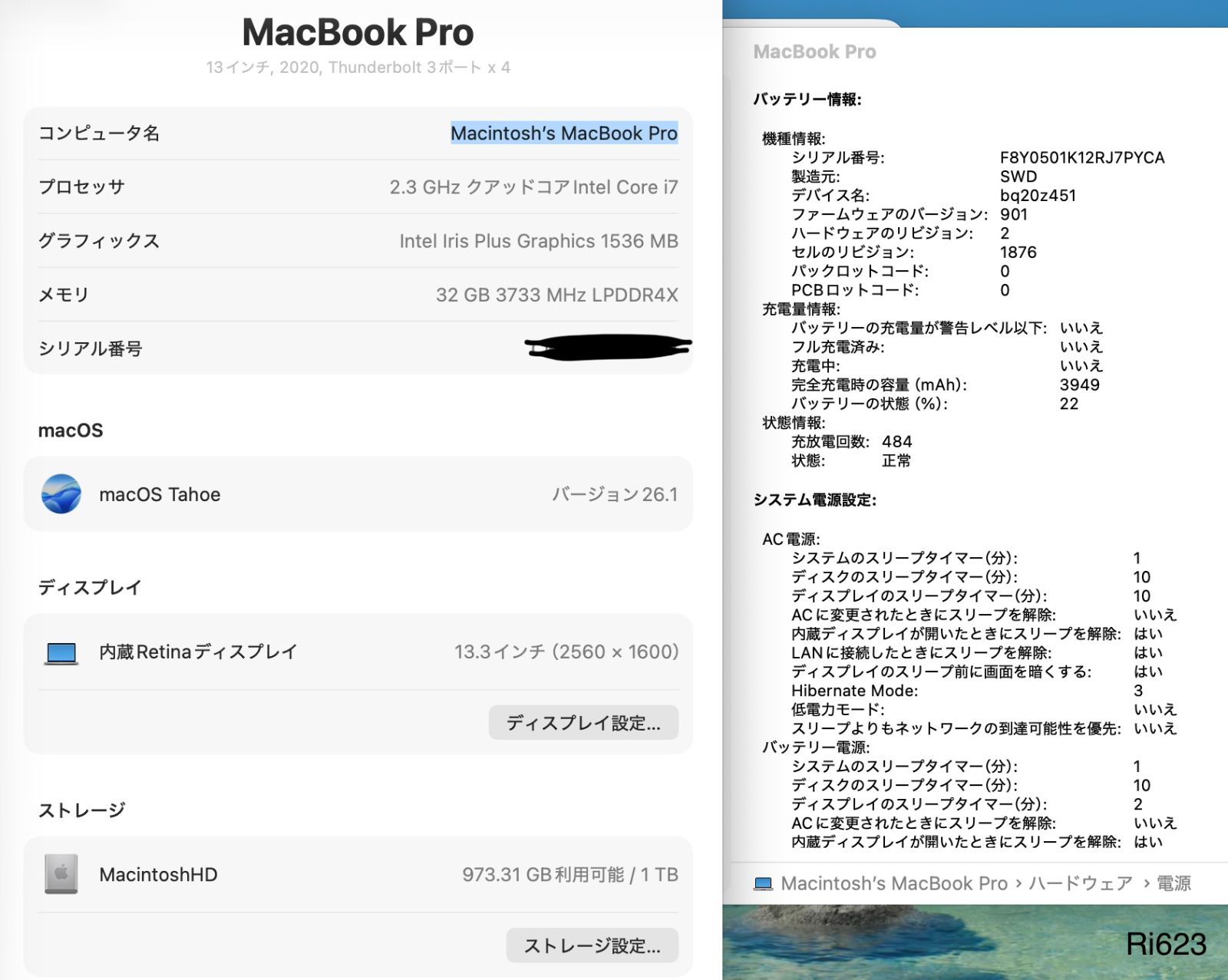This screenshot has width=1228, height=980.
Task: Click the 低電力モード: row
Action: point(984,709)
